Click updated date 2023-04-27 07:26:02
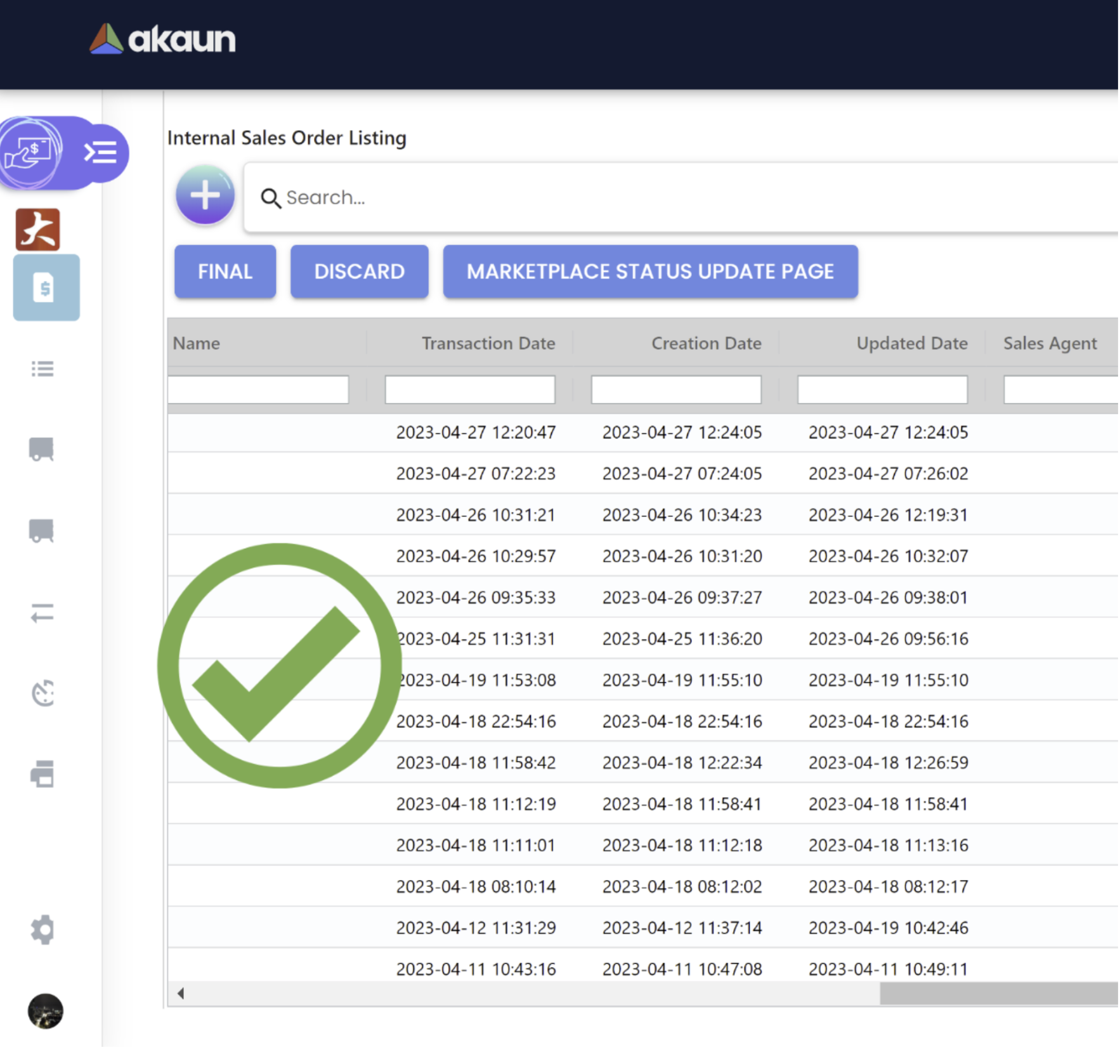Viewport: 1120px width, 1064px height. 888,473
